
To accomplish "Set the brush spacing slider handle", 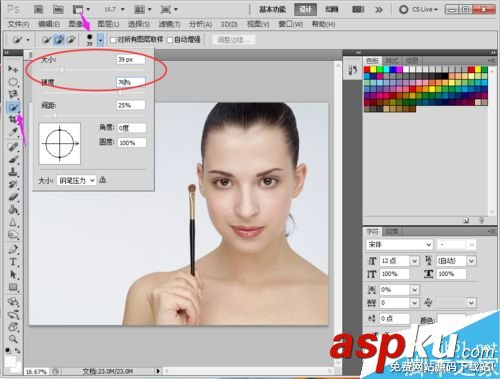I will [x=54, y=115].
